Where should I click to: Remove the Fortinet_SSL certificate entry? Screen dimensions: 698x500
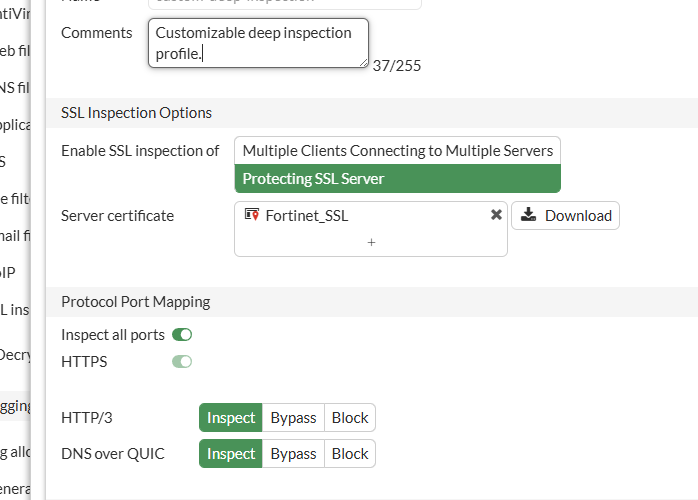[496, 215]
